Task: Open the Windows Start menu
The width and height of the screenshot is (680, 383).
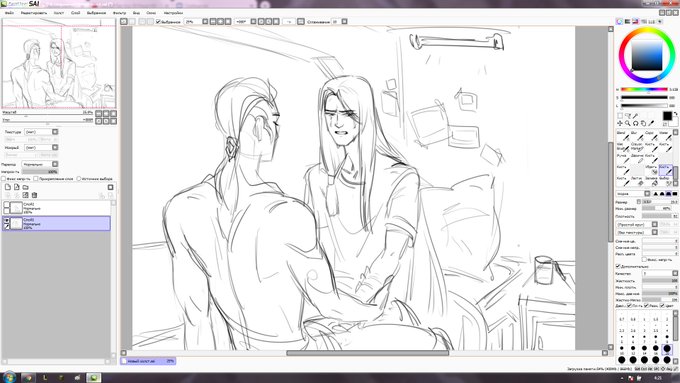Action: pyautogui.click(x=9, y=377)
